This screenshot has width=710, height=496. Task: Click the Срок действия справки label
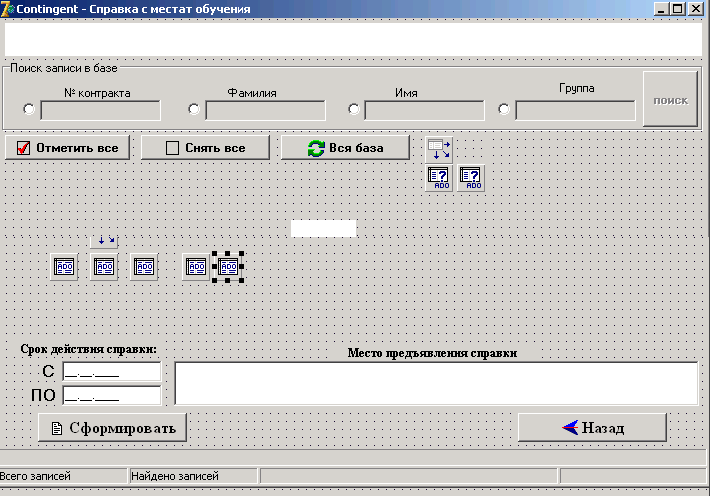(89, 349)
